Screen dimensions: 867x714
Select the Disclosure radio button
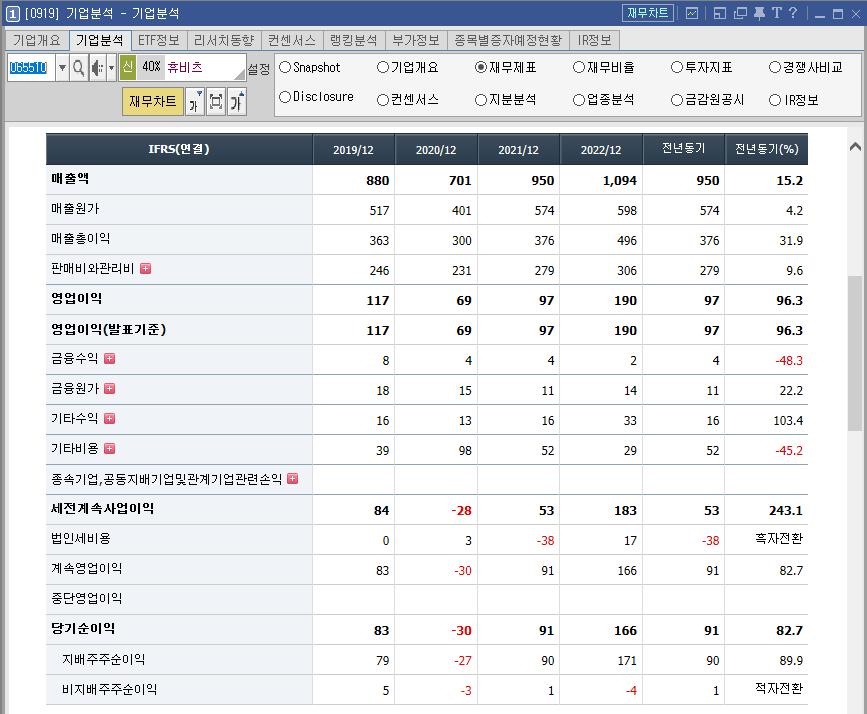(285, 97)
